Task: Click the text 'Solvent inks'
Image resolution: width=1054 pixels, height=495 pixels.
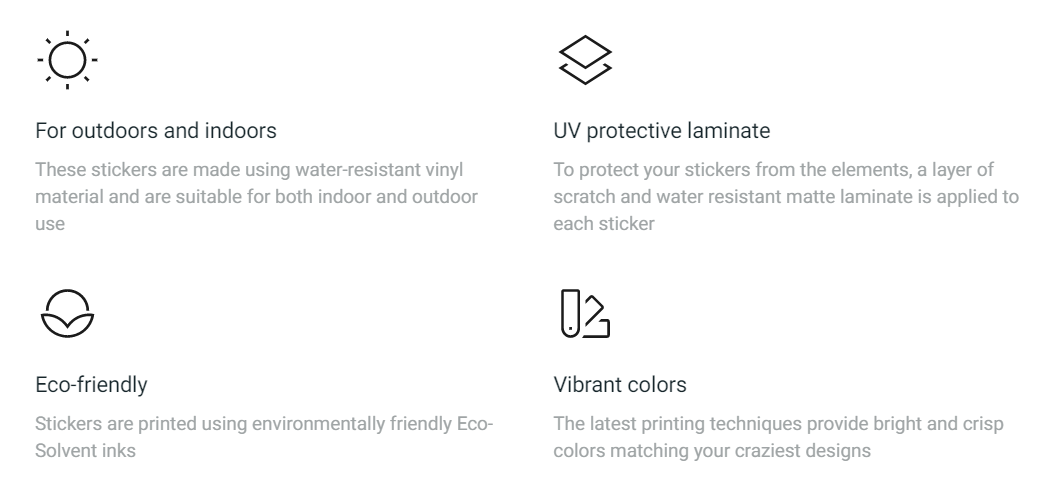Action: point(85,451)
